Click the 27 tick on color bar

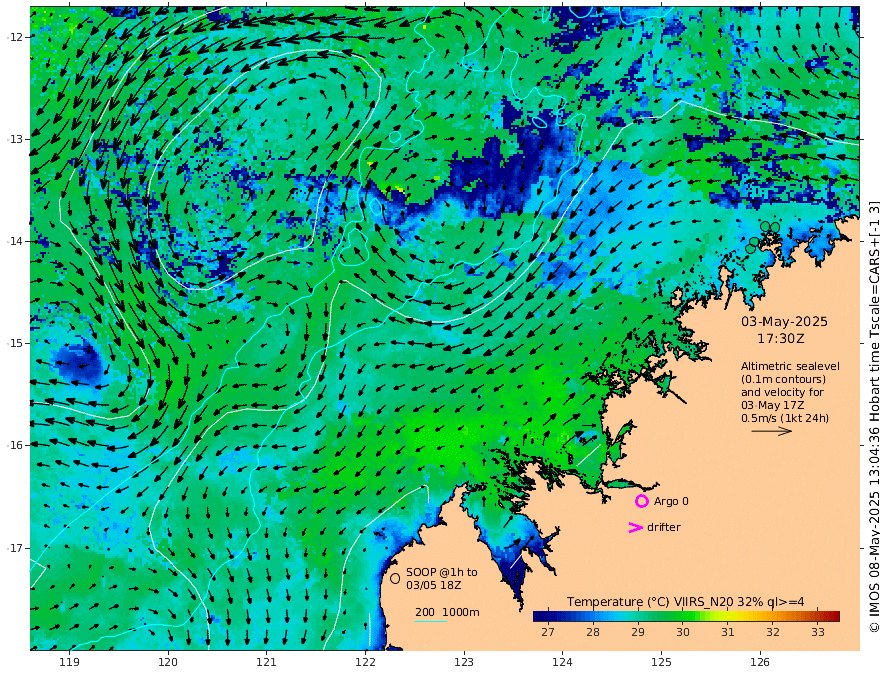click(x=548, y=632)
